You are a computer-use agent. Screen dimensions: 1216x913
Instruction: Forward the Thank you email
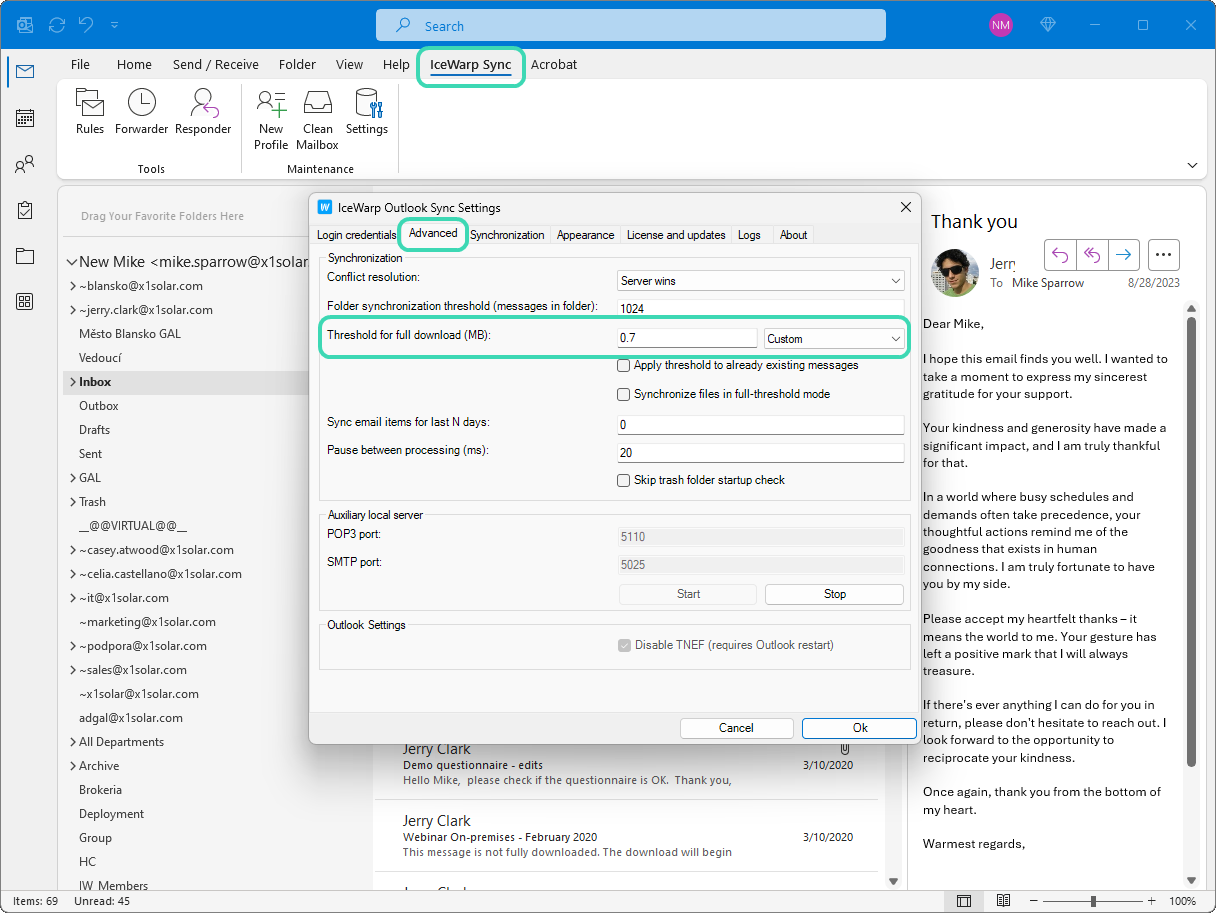pyautogui.click(x=1124, y=255)
